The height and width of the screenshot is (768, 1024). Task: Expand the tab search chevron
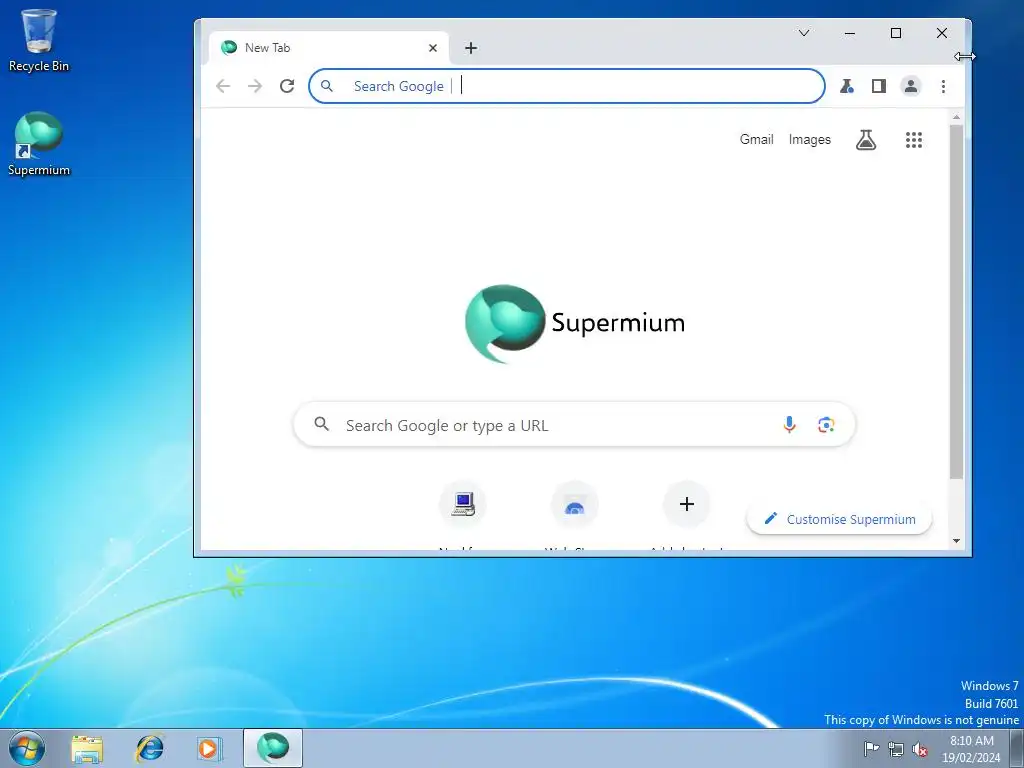tap(804, 33)
